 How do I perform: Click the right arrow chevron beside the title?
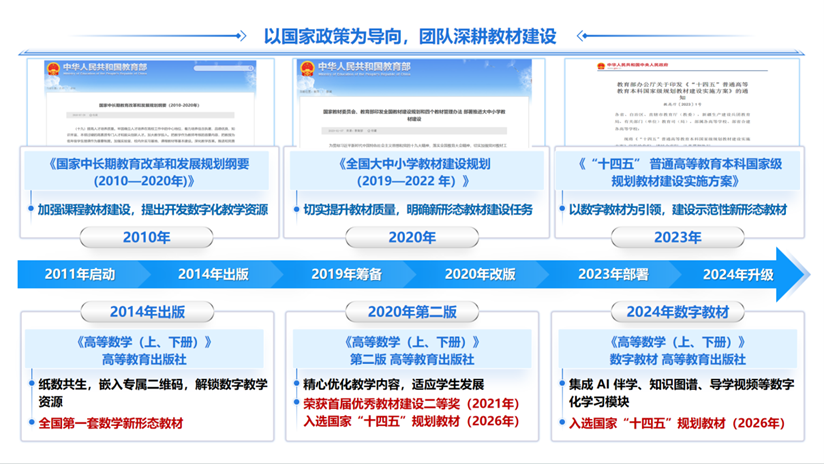click(x=241, y=36)
